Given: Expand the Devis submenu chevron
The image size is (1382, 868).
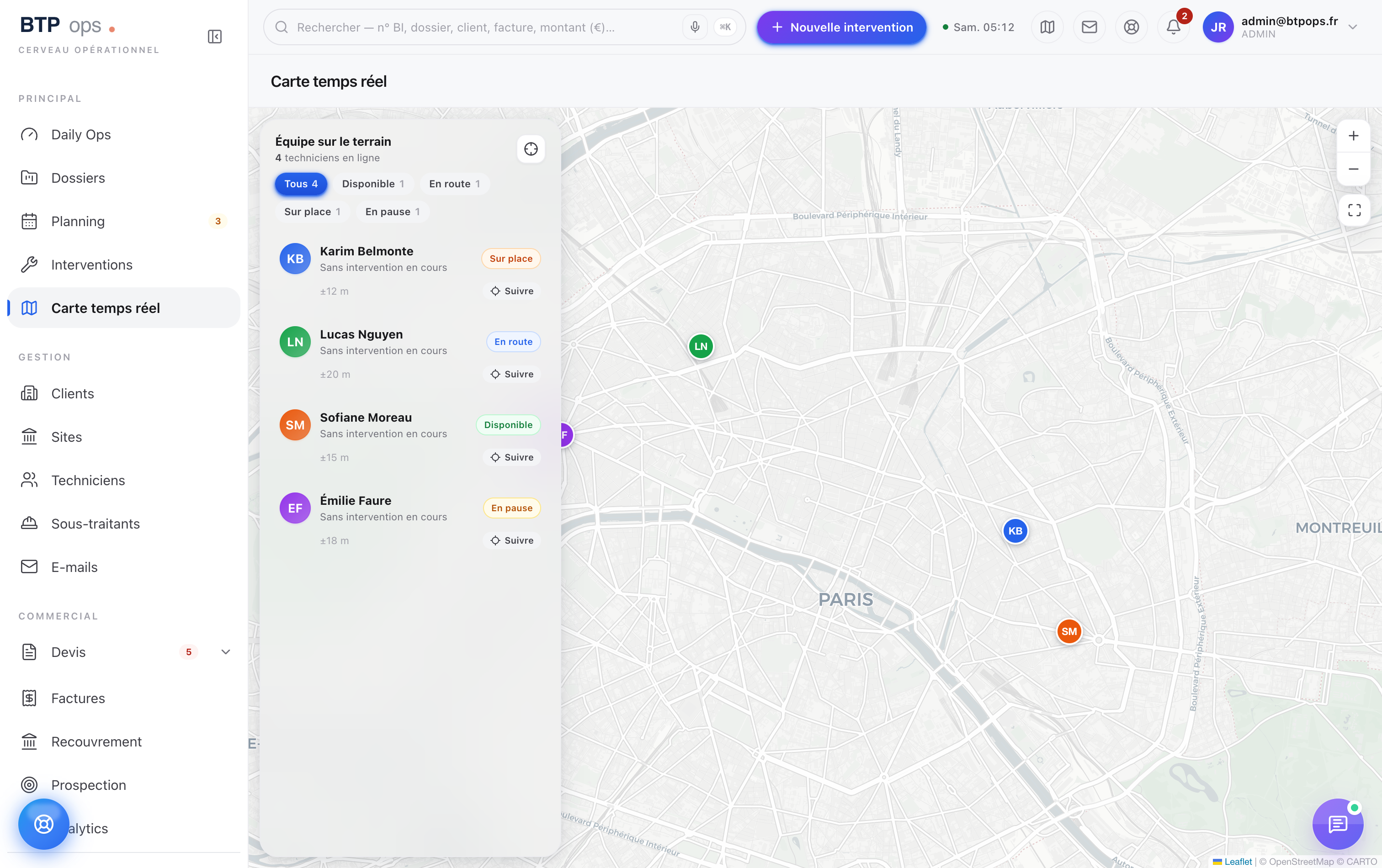Looking at the screenshot, I should click(226, 652).
